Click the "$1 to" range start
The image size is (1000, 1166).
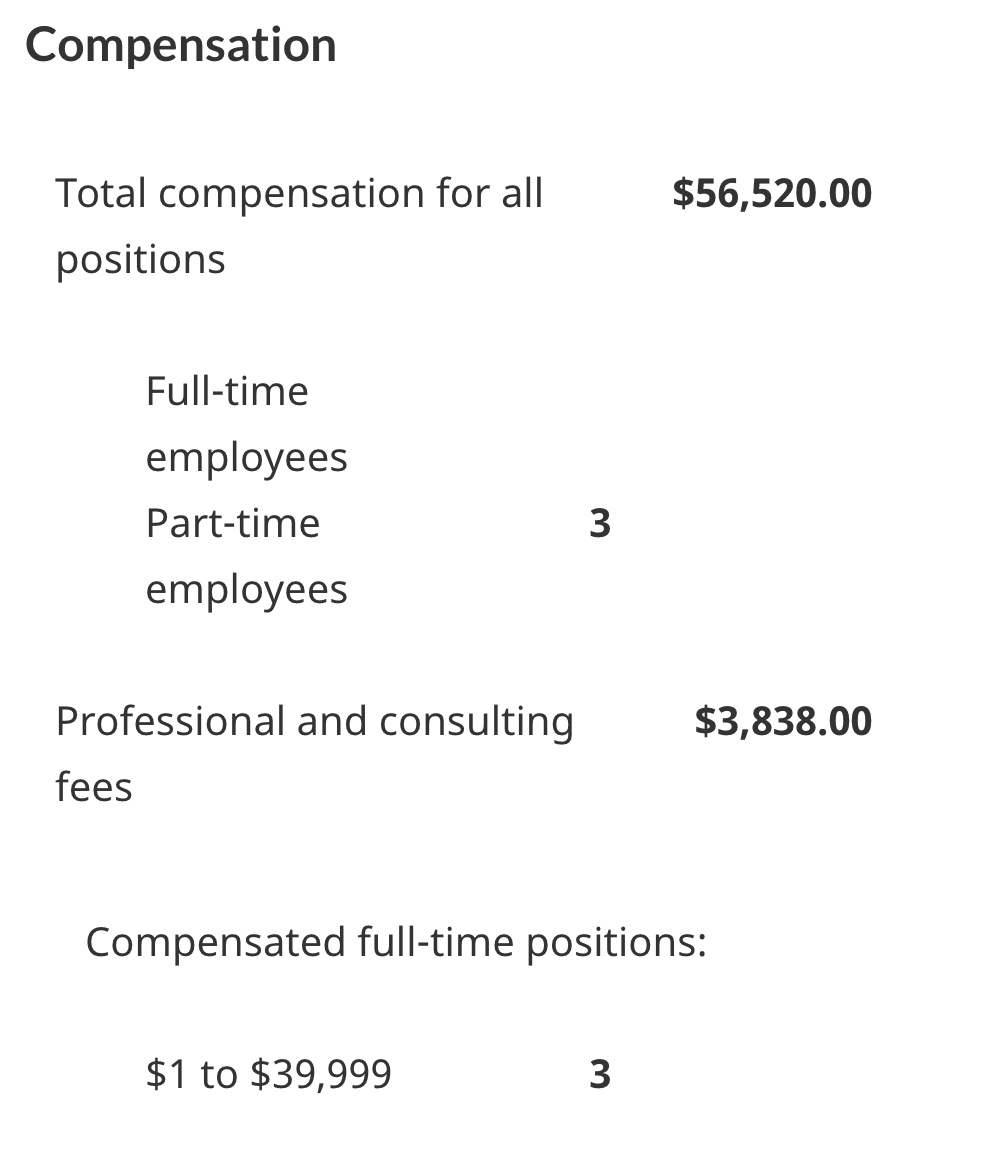pos(192,1075)
